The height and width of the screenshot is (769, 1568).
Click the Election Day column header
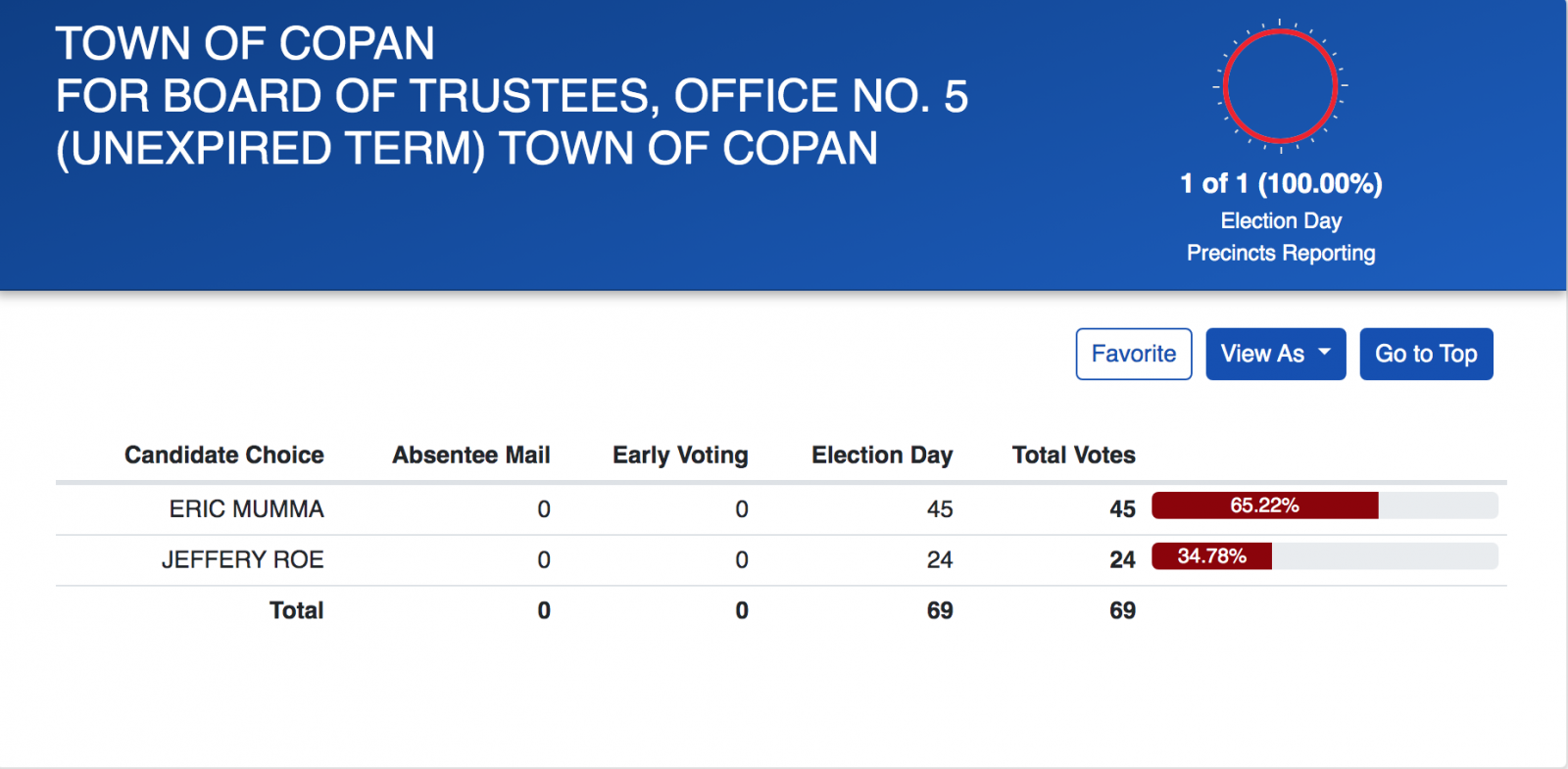[x=882, y=456]
